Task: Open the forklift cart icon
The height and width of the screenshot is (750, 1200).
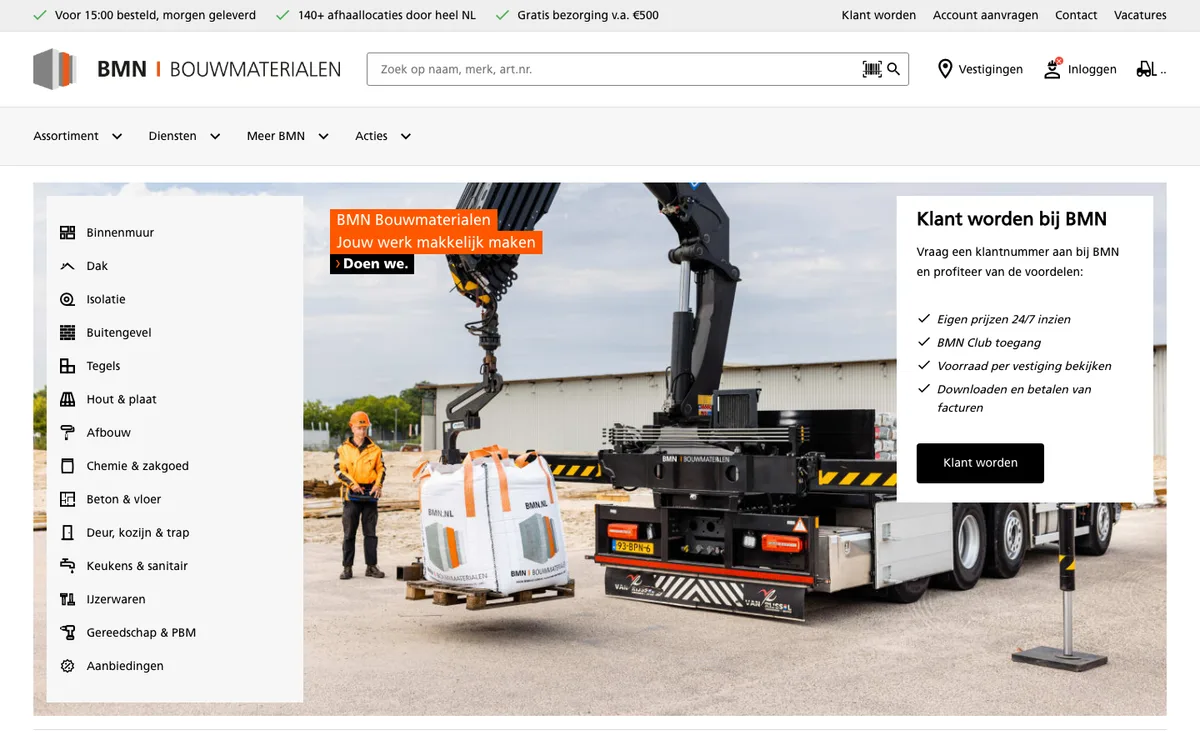Action: [x=1147, y=69]
